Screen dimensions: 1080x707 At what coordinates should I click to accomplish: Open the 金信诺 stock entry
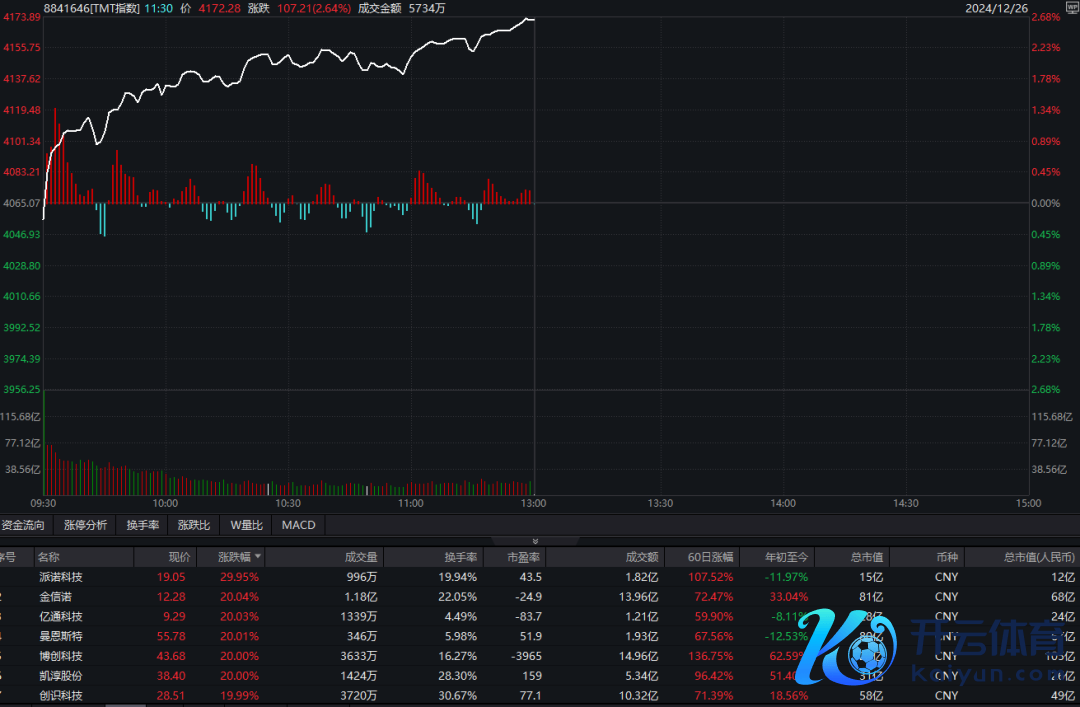click(x=55, y=597)
